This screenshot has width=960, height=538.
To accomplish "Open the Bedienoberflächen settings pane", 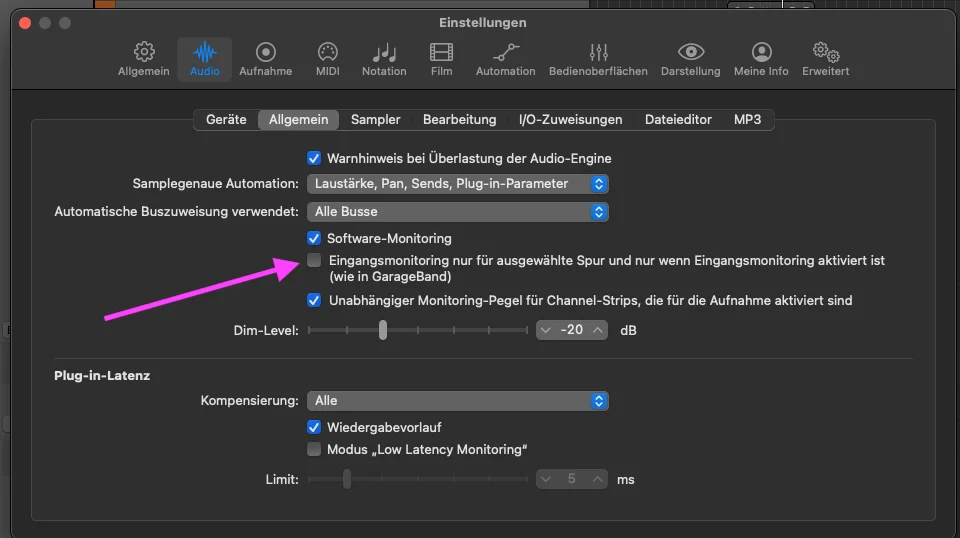I will (x=598, y=59).
